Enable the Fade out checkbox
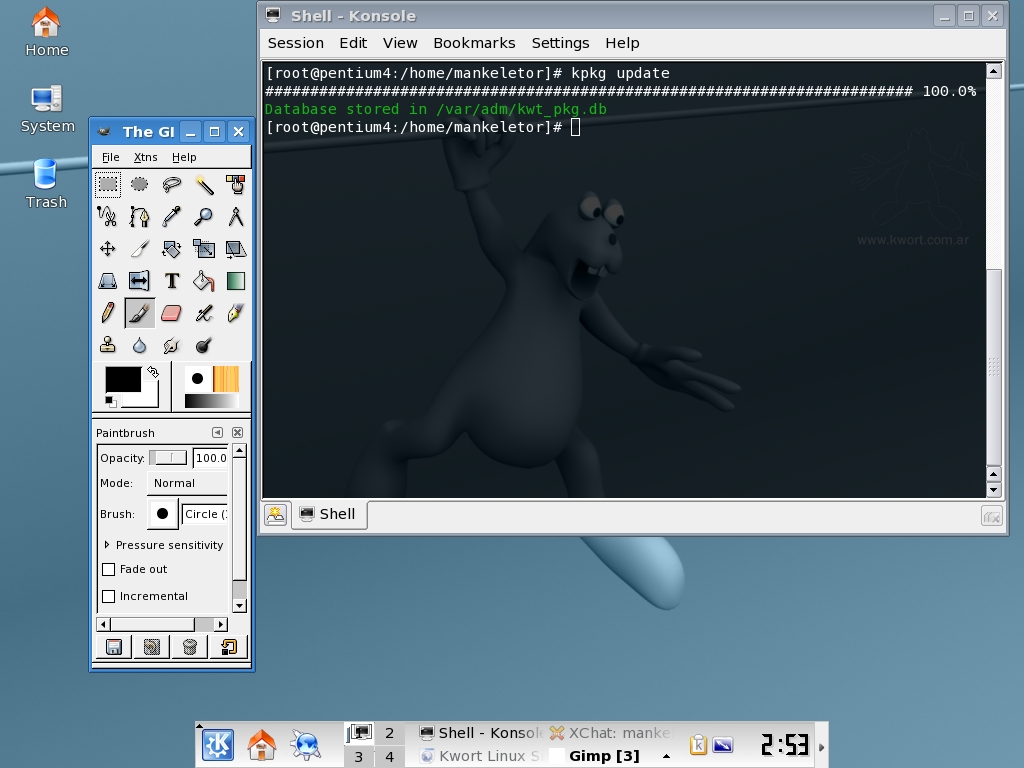 click(x=109, y=569)
